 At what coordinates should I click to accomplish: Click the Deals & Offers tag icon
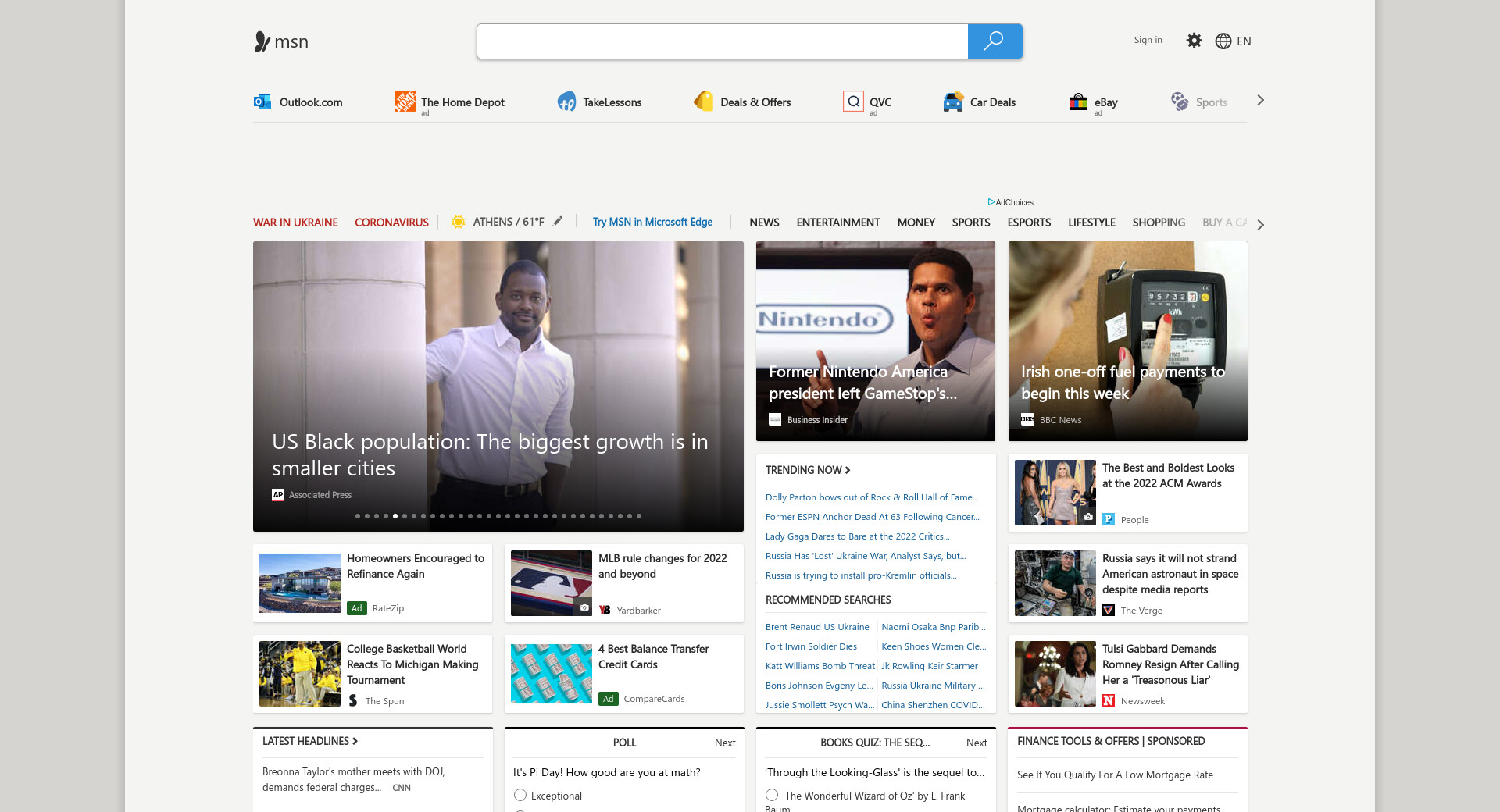coord(703,101)
